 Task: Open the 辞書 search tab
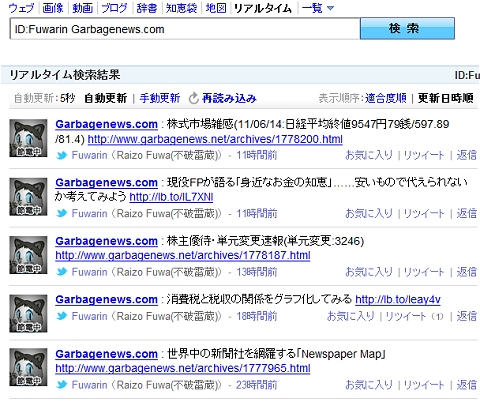(x=147, y=8)
